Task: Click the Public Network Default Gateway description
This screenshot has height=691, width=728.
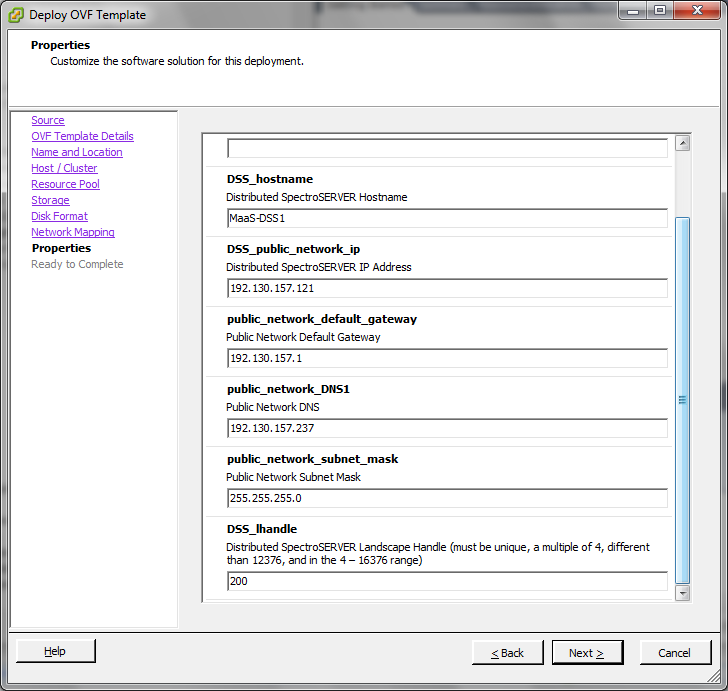Action: click(x=303, y=337)
